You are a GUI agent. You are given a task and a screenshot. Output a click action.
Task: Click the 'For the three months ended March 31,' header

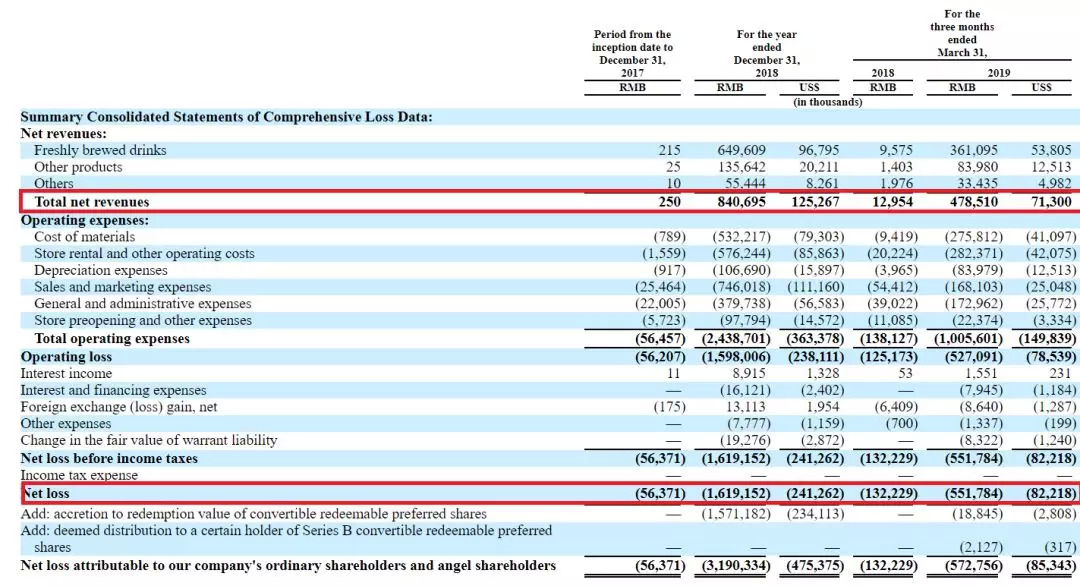[962, 33]
